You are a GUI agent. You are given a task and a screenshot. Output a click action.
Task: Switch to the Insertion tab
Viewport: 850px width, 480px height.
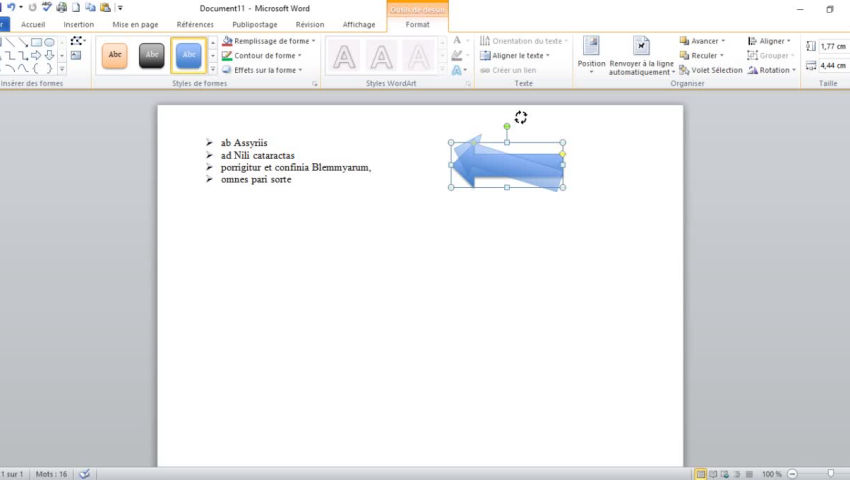(x=78, y=24)
